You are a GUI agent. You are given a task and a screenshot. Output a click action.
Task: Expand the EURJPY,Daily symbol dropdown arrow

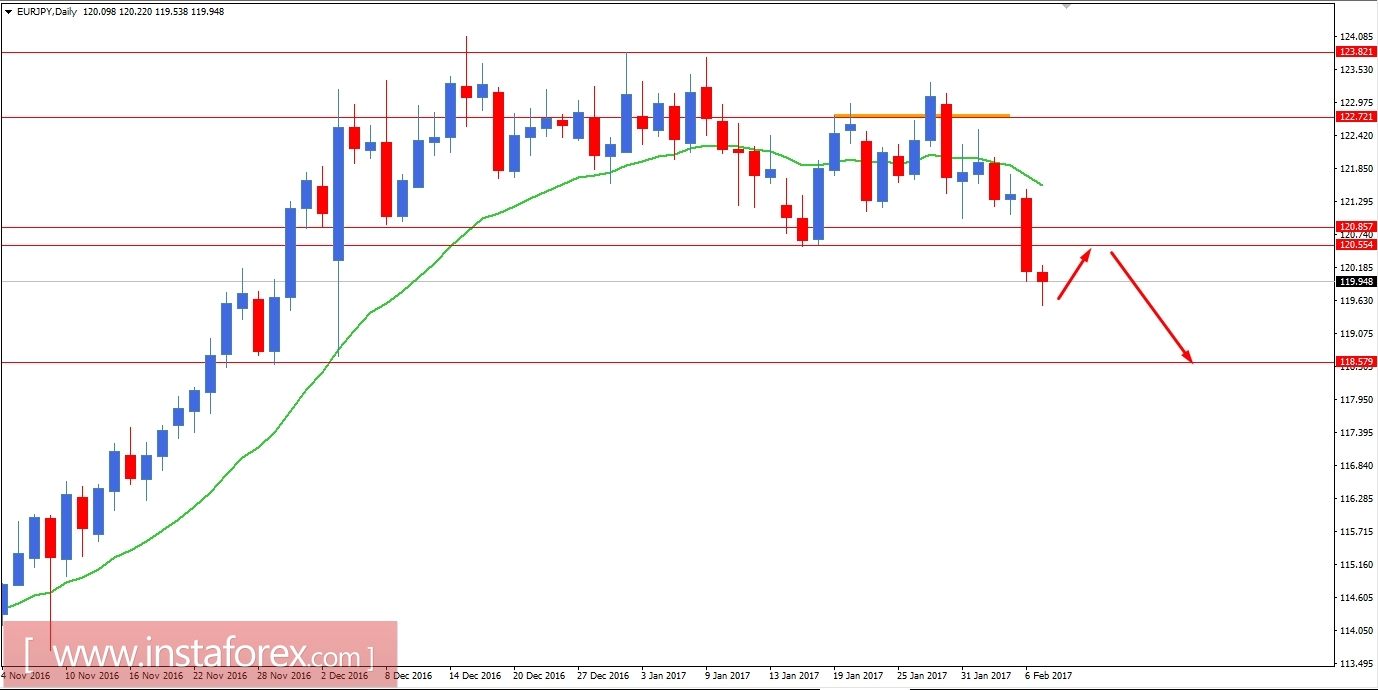8,11
